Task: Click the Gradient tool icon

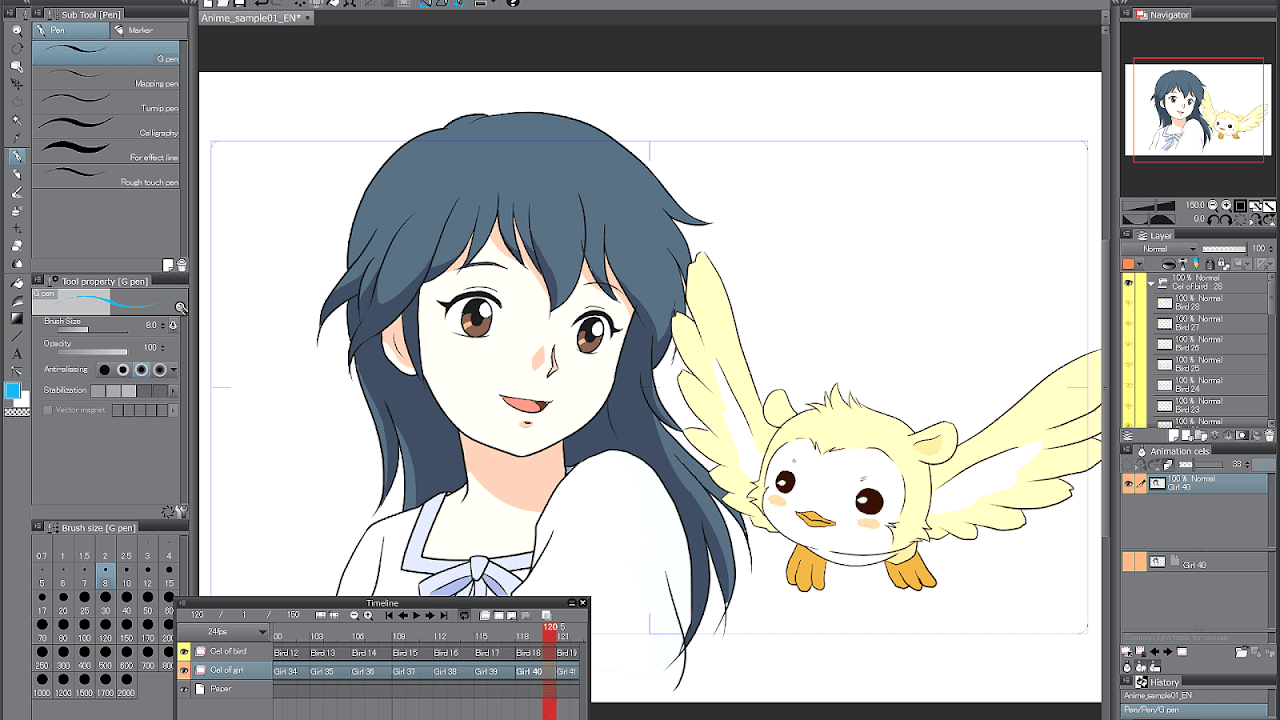Action: pyautogui.click(x=17, y=318)
